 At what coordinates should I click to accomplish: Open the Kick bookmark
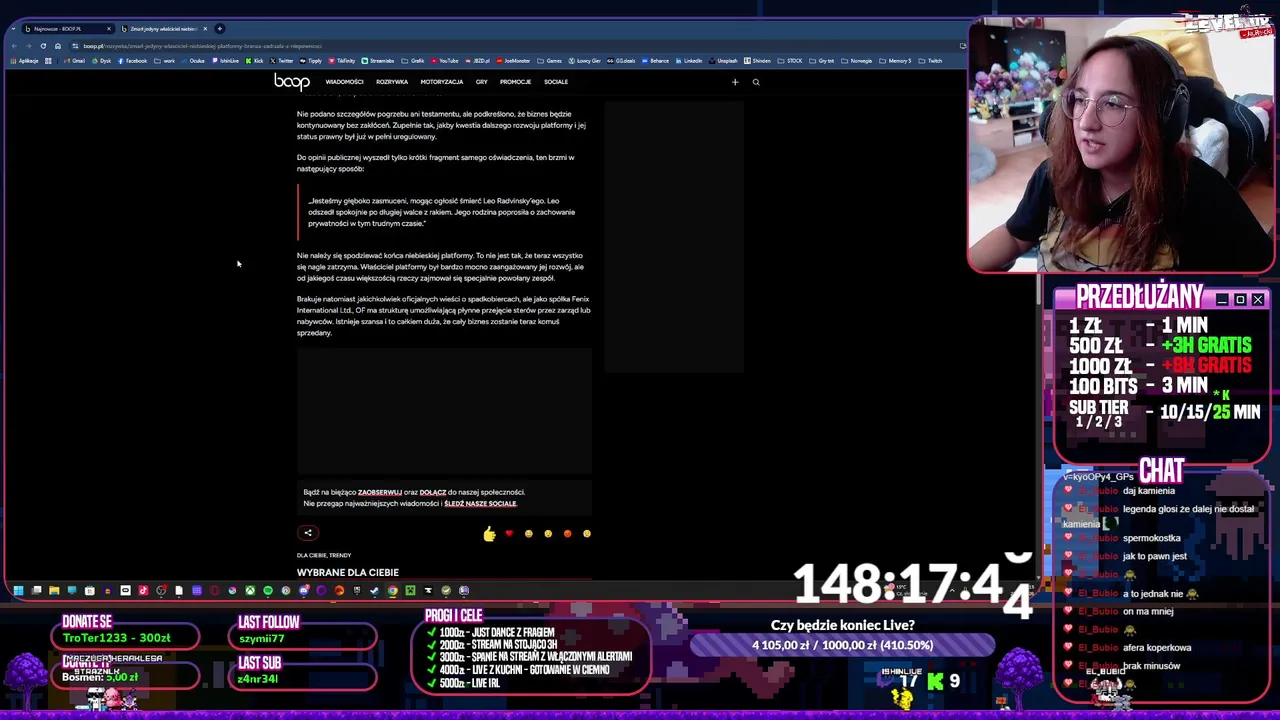[x=254, y=61]
